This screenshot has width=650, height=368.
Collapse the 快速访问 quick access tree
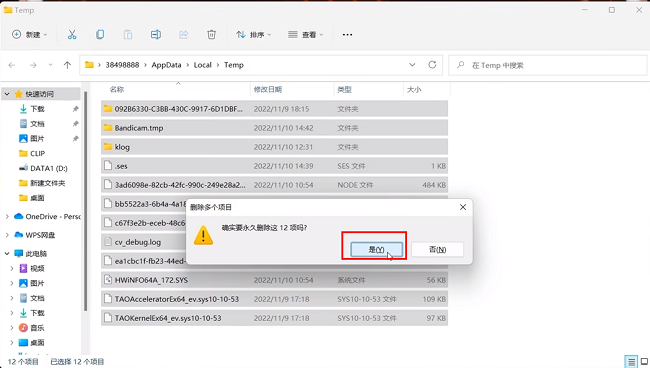[7, 94]
